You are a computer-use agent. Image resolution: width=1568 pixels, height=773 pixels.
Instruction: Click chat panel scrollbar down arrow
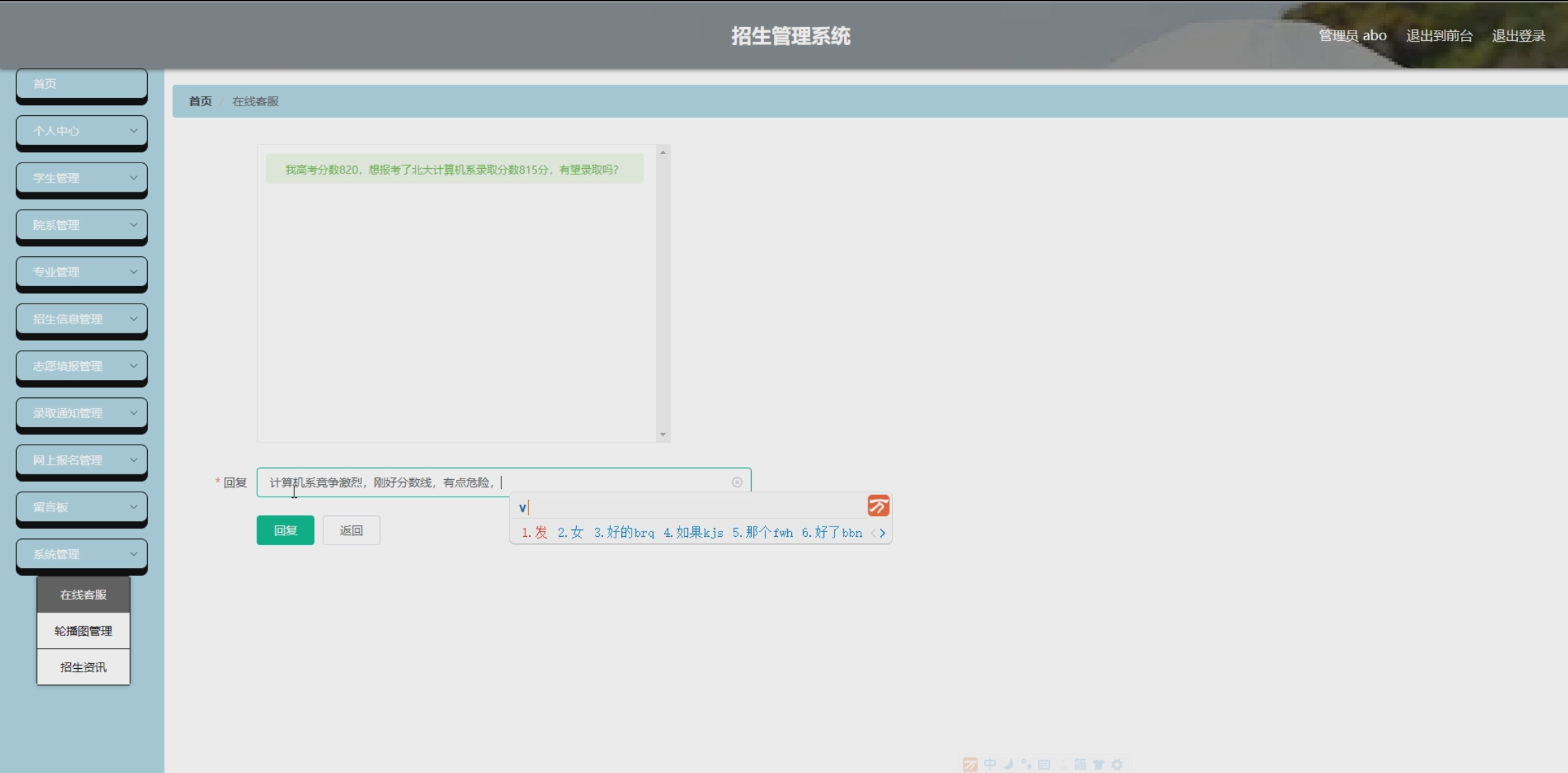click(663, 435)
